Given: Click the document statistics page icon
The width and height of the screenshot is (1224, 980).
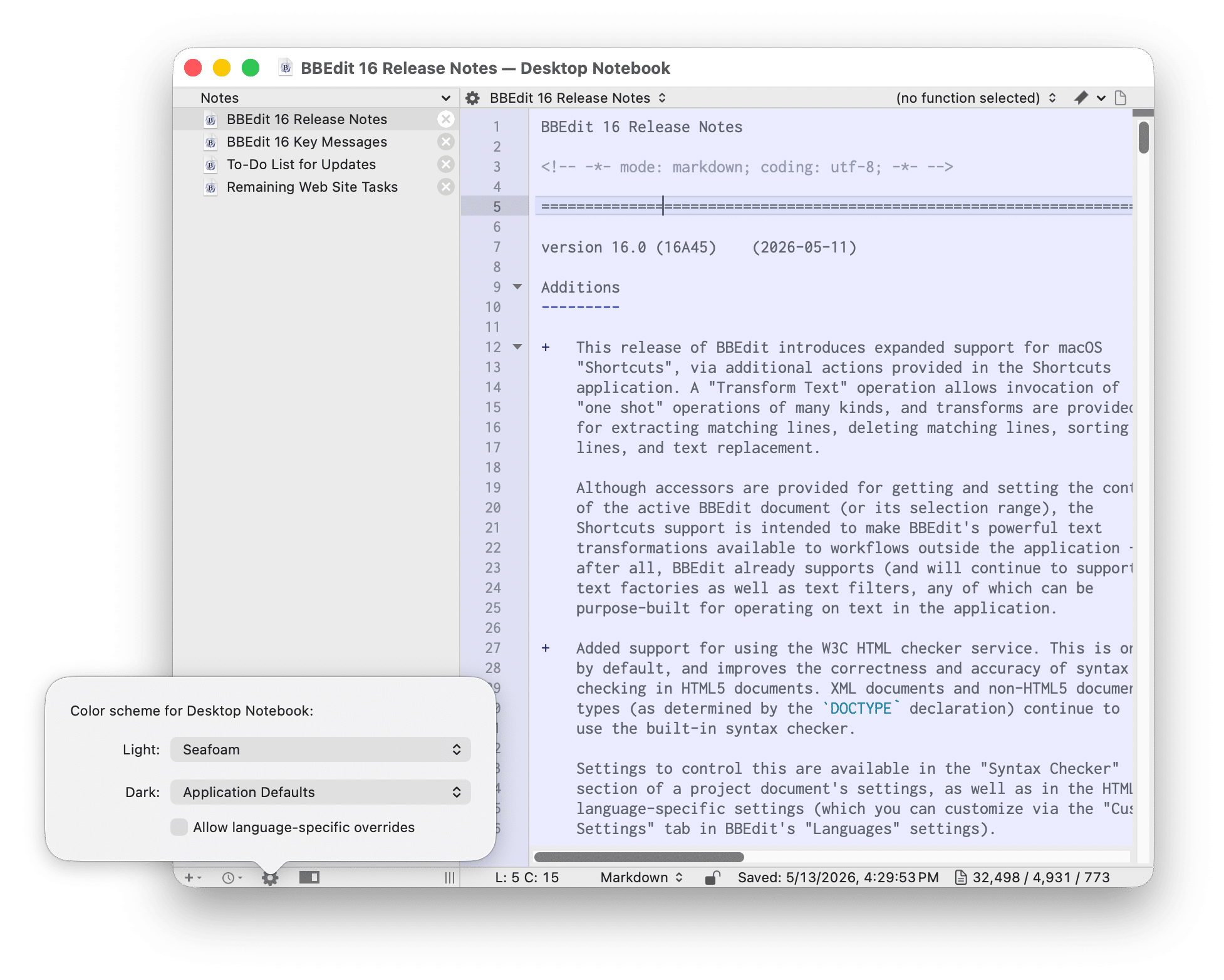Looking at the screenshot, I should click(960, 877).
